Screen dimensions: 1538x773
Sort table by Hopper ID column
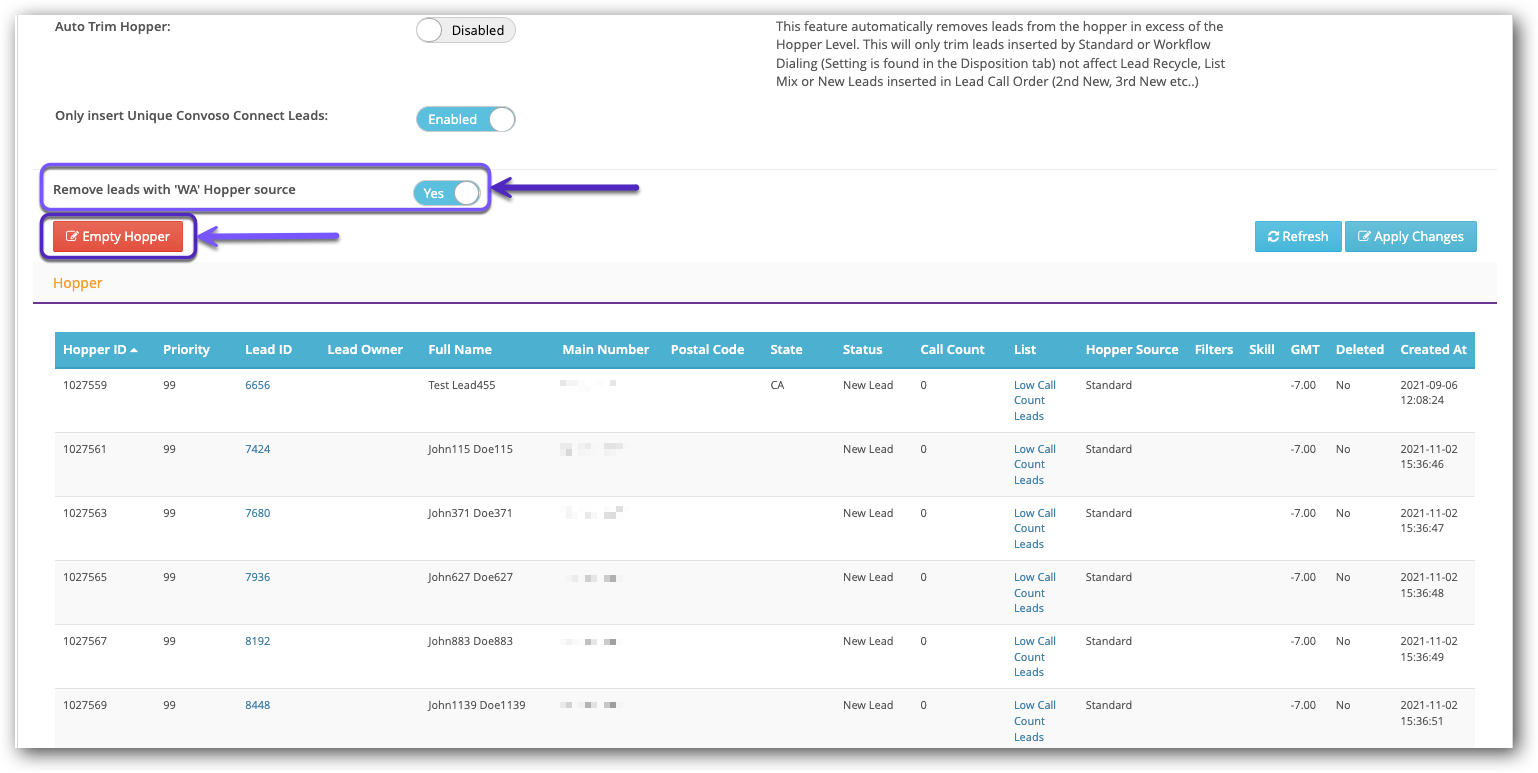point(100,350)
